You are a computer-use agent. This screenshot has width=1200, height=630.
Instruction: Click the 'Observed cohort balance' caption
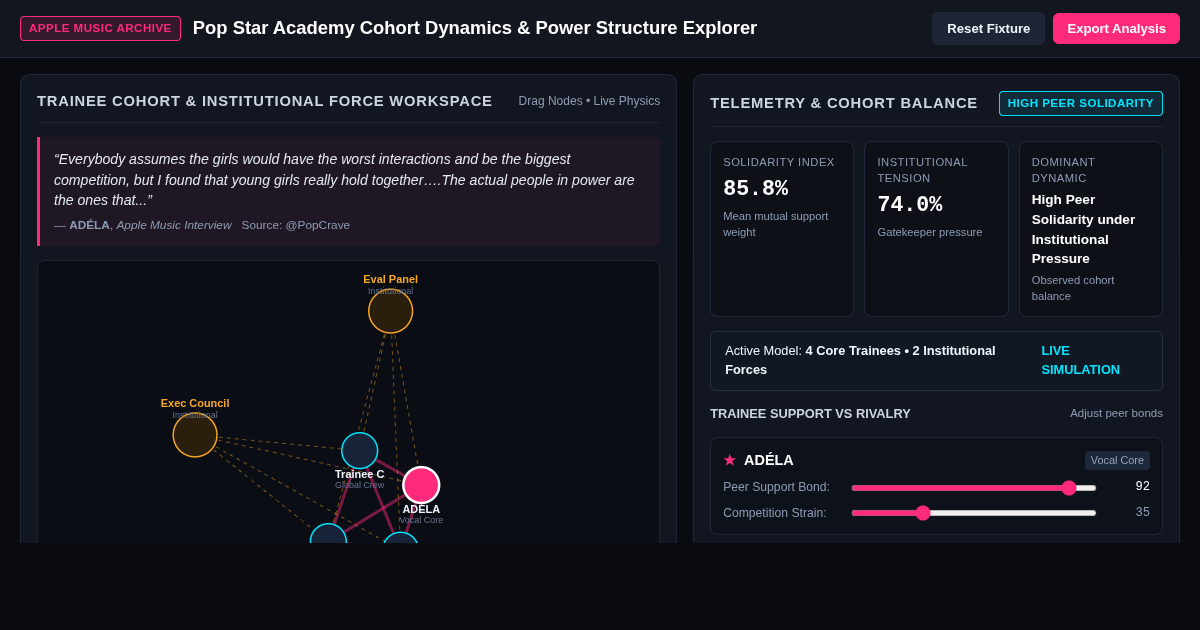[1073, 288]
